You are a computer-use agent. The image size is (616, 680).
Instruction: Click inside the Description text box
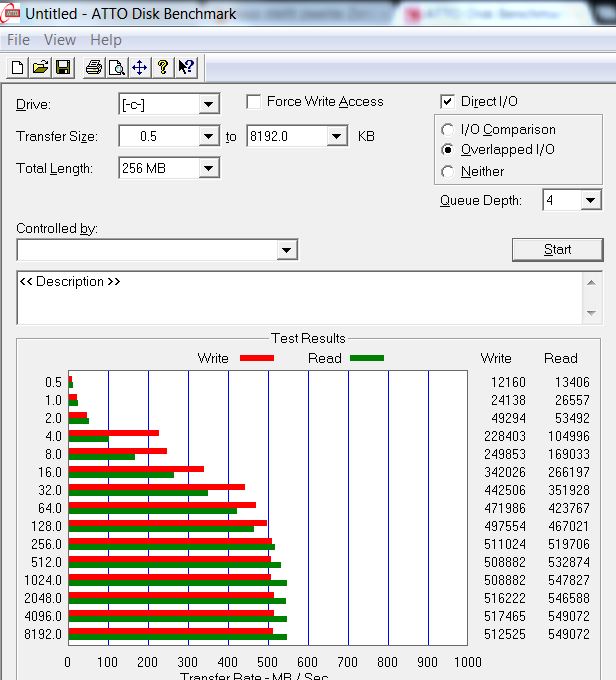299,298
